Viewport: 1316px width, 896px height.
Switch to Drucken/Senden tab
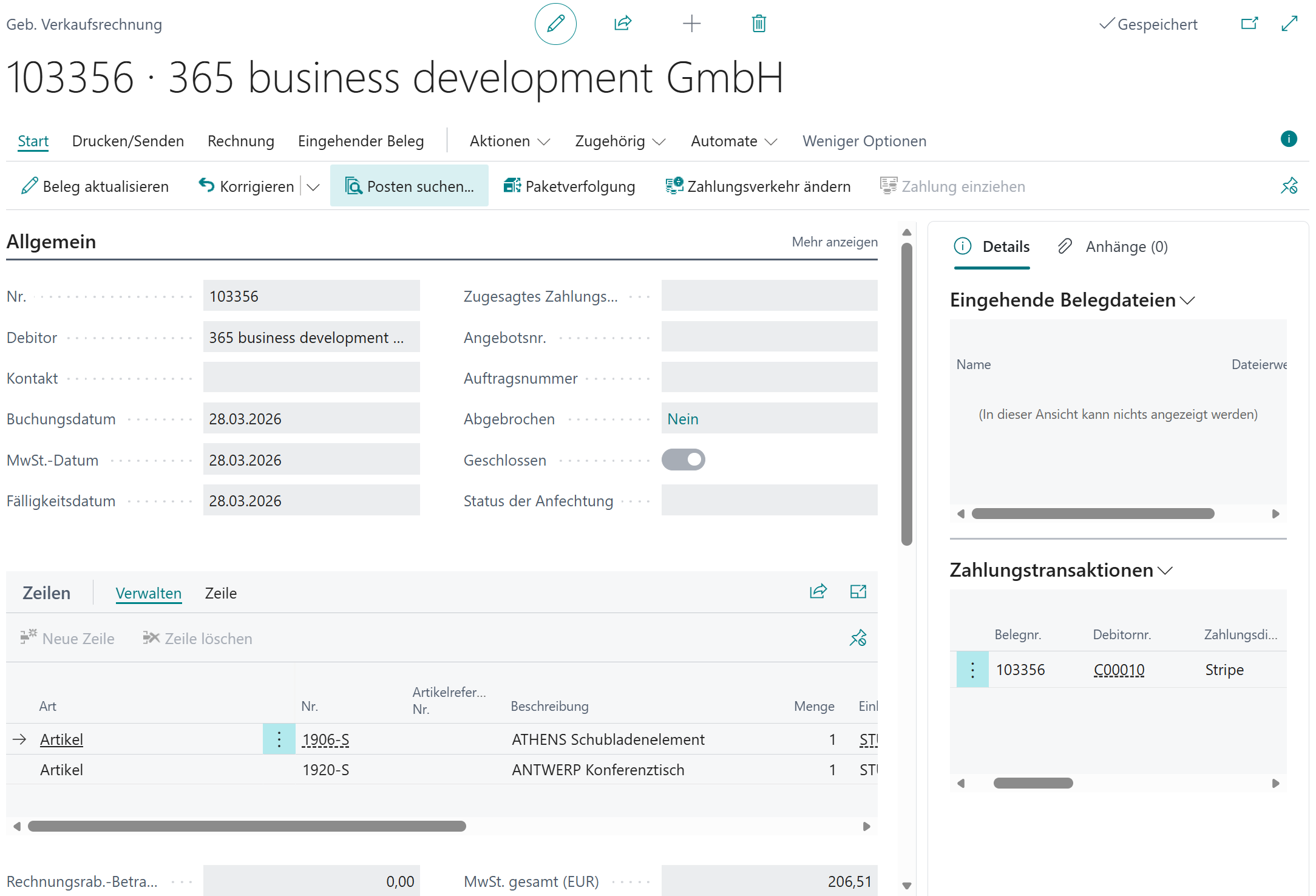click(x=127, y=141)
